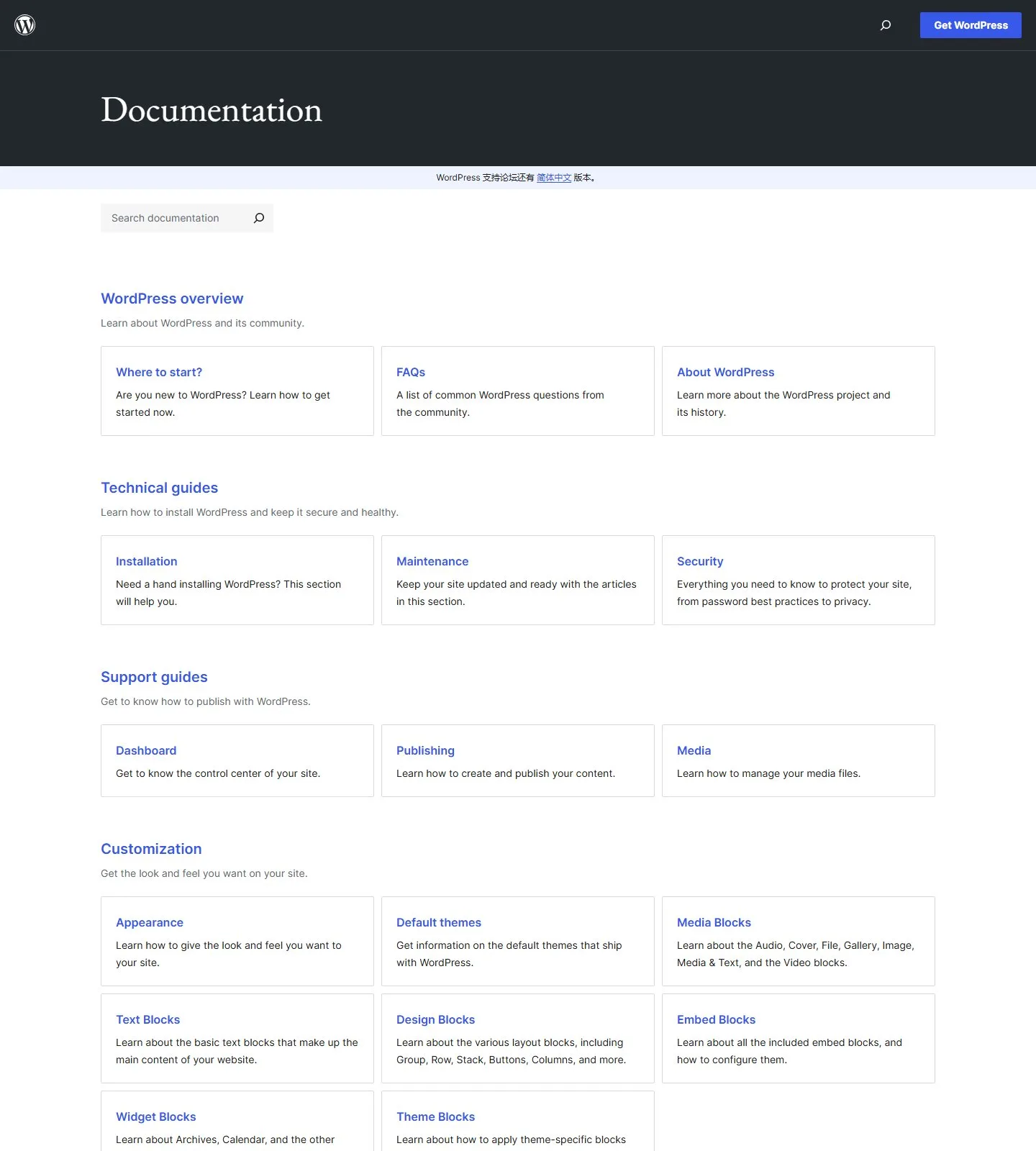Open the Appearance customization page

click(x=150, y=922)
